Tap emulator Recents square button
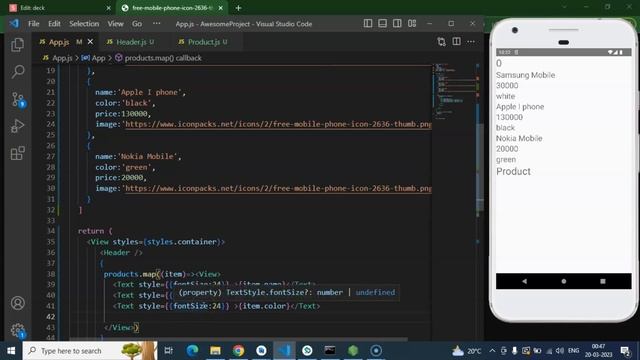This screenshot has height=360, width=640. (x=602, y=281)
